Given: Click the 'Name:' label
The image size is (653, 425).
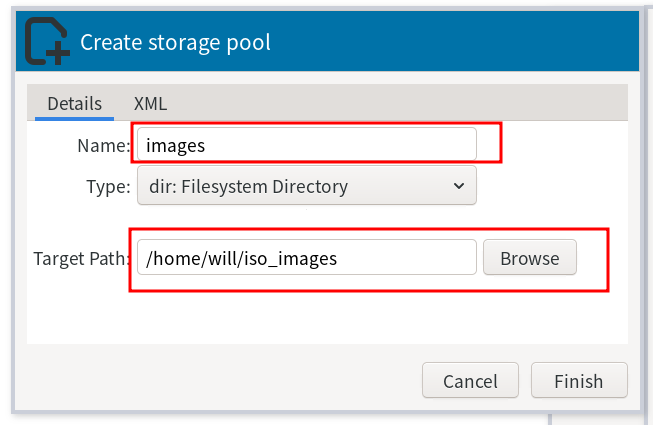Looking at the screenshot, I should pos(103,146).
